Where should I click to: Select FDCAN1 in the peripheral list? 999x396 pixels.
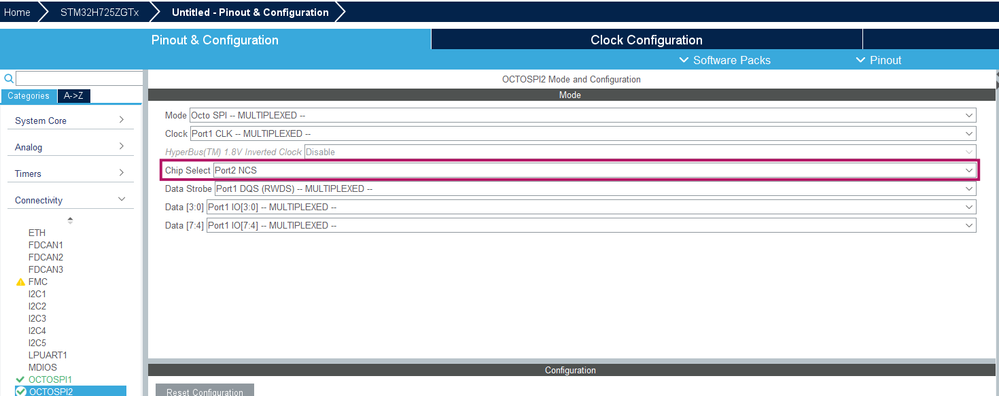tap(46, 245)
